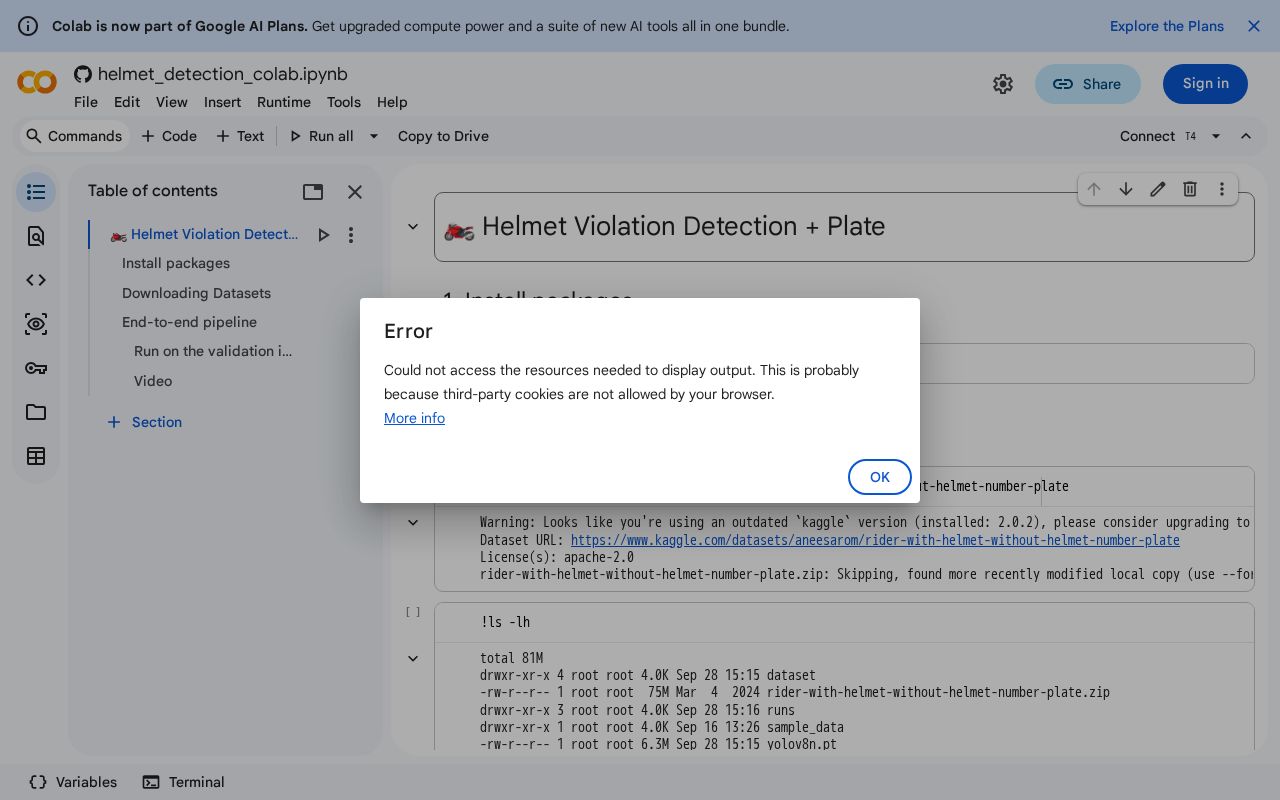Viewport: 1280px width, 800px height.
Task: Collapse the kaggle download cell output
Action: tap(413, 522)
